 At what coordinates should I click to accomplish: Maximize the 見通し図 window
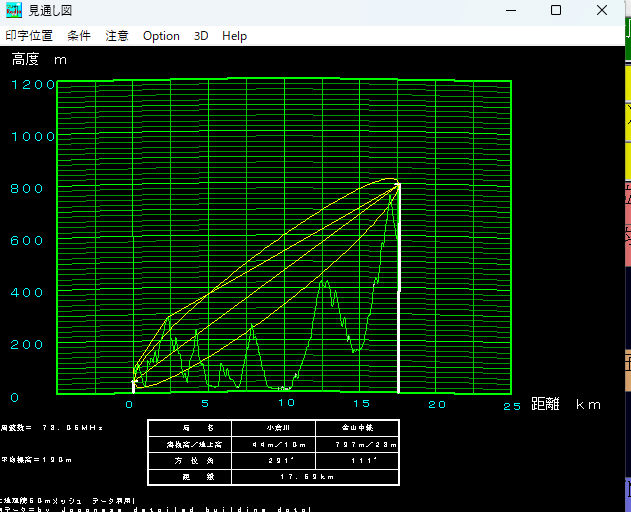pos(556,11)
